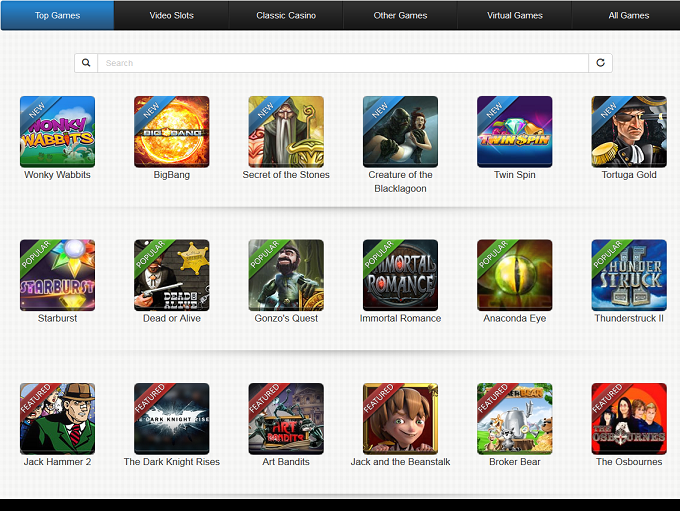The height and width of the screenshot is (511, 680).
Task: Click the Tortuga Gold label
Action: 629,175
